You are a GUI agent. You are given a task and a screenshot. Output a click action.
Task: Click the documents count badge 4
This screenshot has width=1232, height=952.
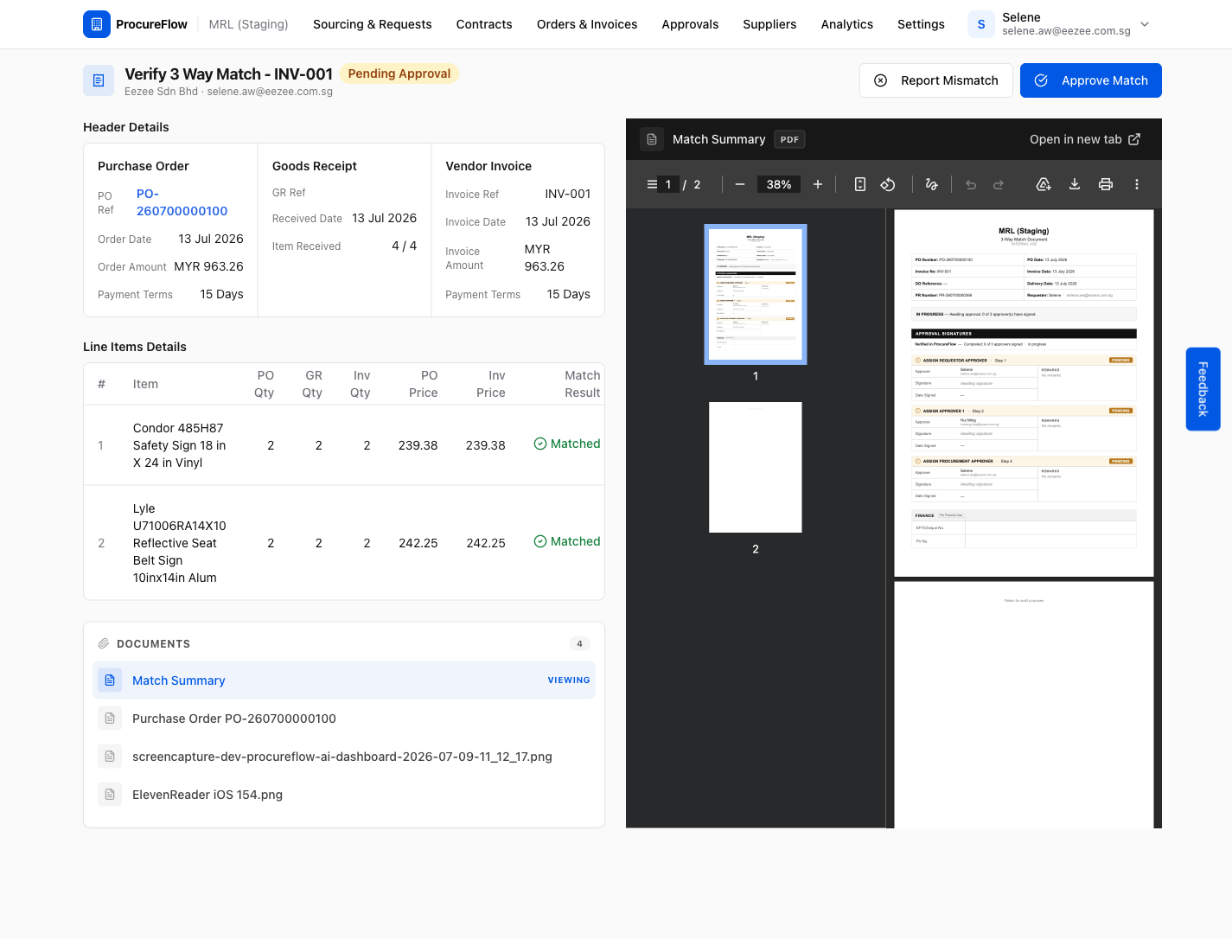[579, 643]
